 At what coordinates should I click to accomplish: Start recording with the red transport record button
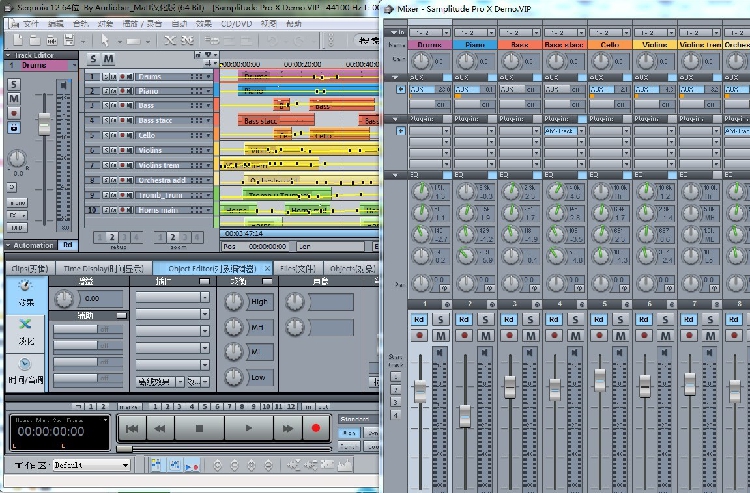click(x=316, y=428)
